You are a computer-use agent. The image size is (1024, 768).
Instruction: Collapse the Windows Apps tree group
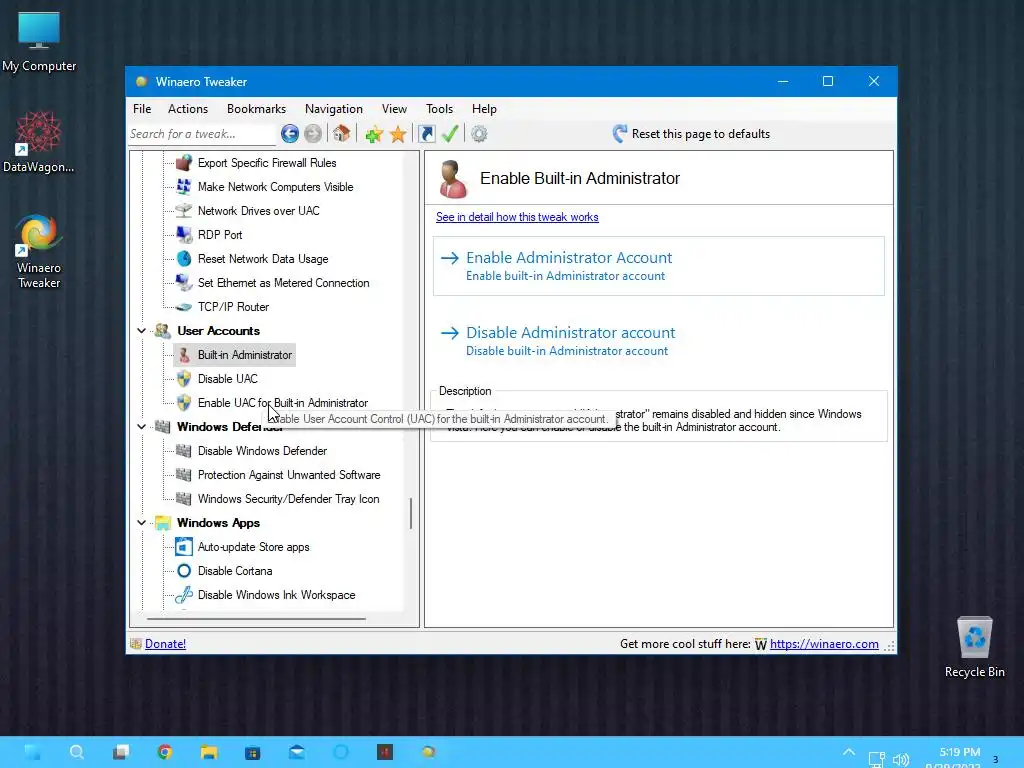(x=141, y=523)
